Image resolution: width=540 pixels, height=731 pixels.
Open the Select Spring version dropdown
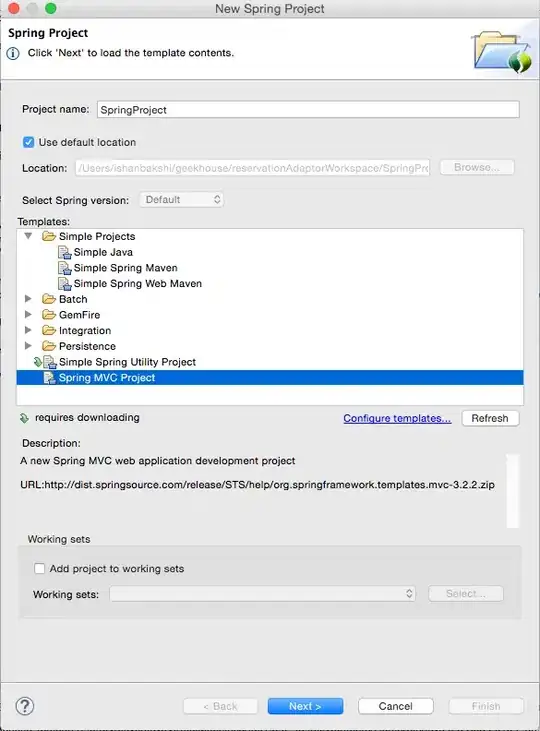(181, 200)
